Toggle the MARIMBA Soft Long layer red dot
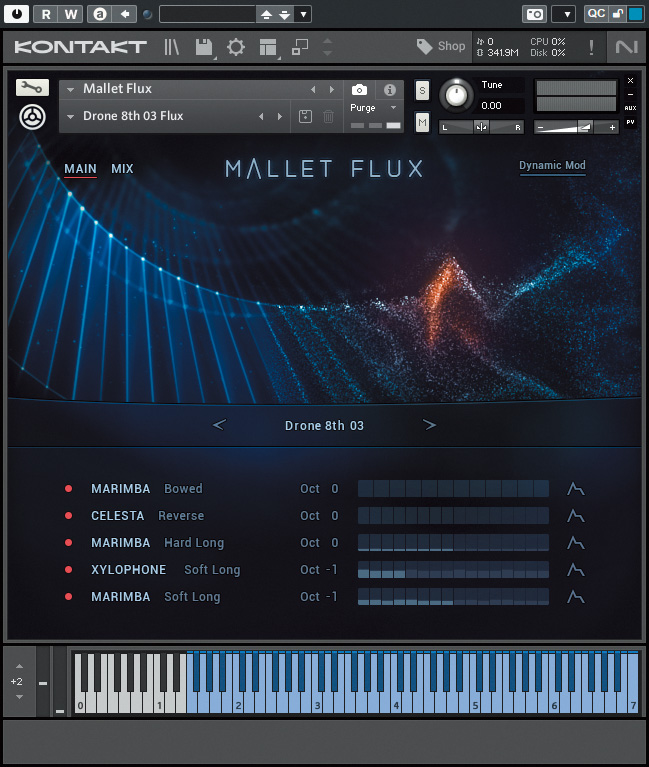649x767 pixels. tap(68, 597)
